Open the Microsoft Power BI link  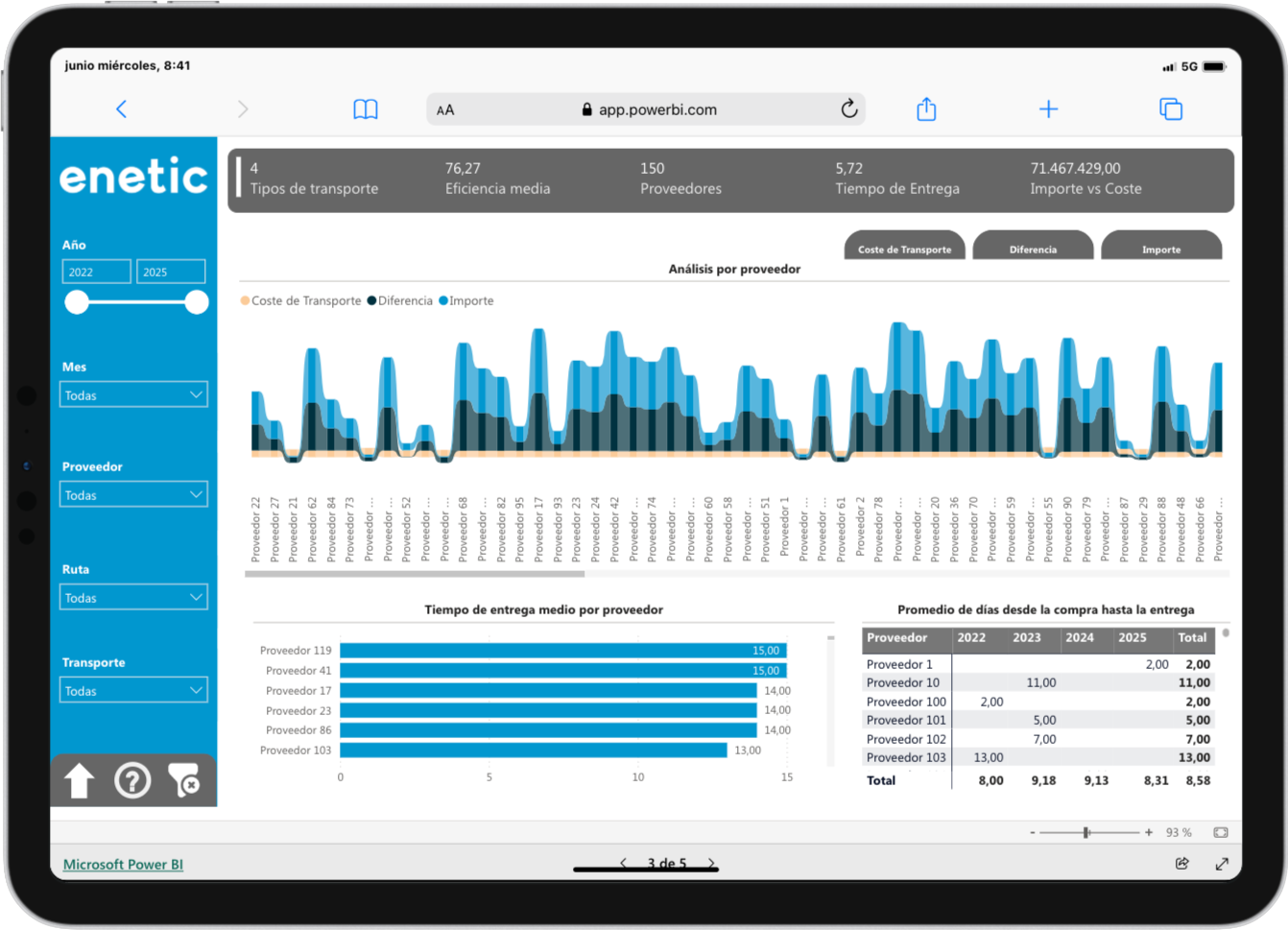[x=123, y=865]
